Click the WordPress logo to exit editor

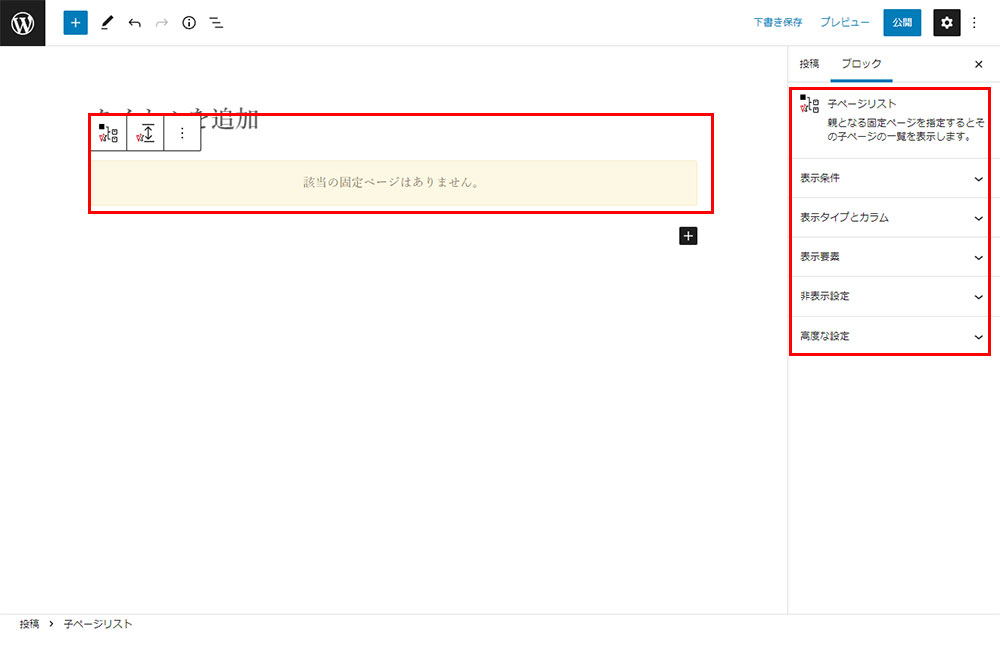tap(22, 22)
